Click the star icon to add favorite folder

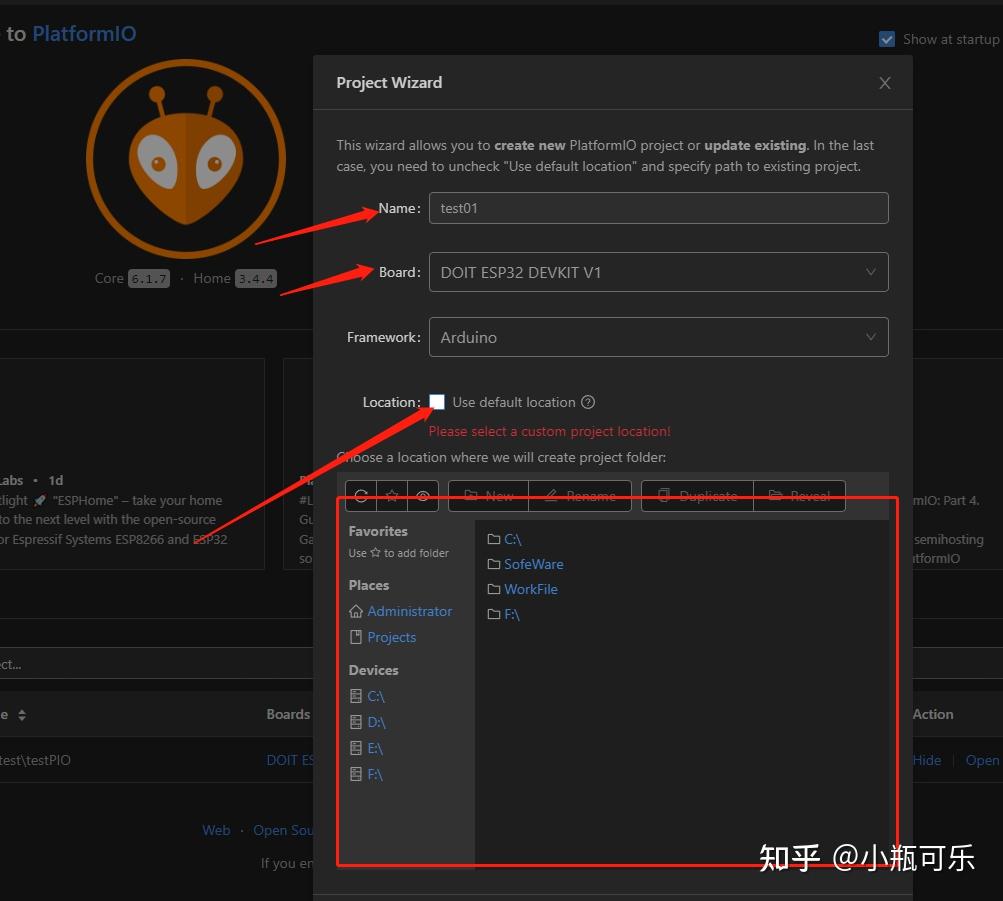coord(391,496)
